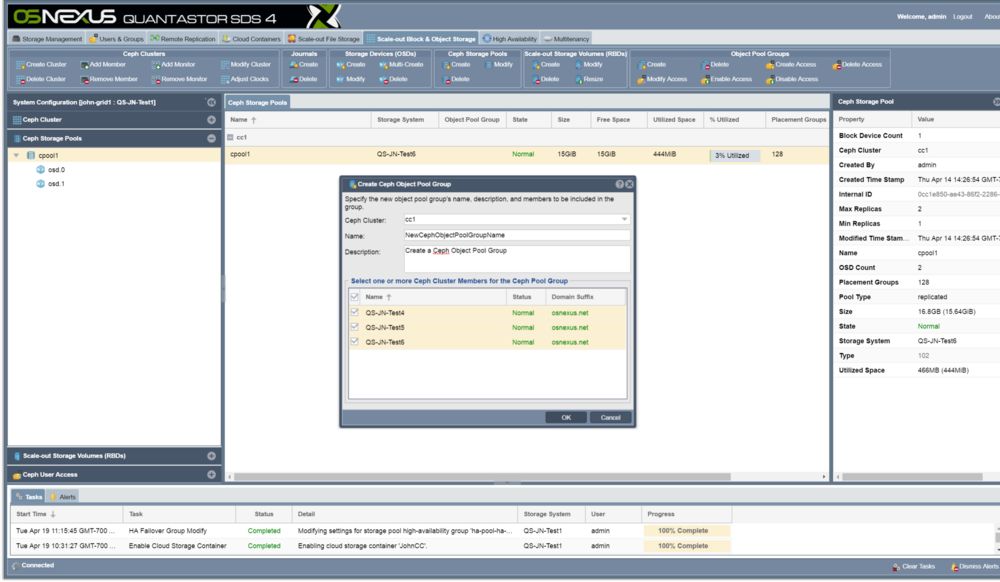This screenshot has width=1000, height=582.
Task: Select the cpool1 table row
Action: coord(527,155)
